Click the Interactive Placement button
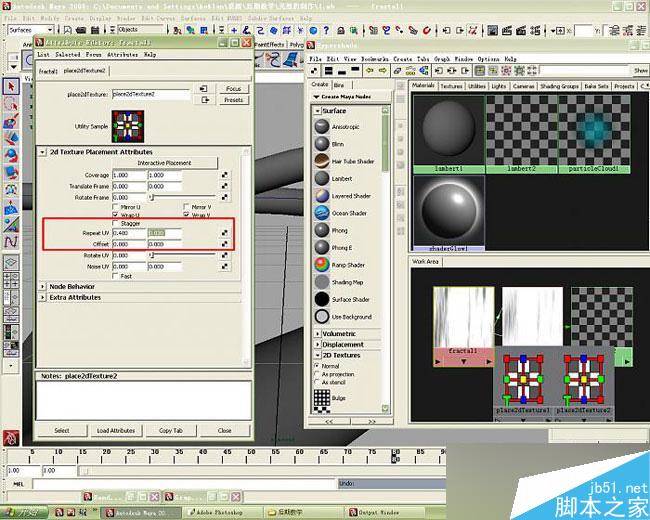The image size is (650, 520). 165,163
